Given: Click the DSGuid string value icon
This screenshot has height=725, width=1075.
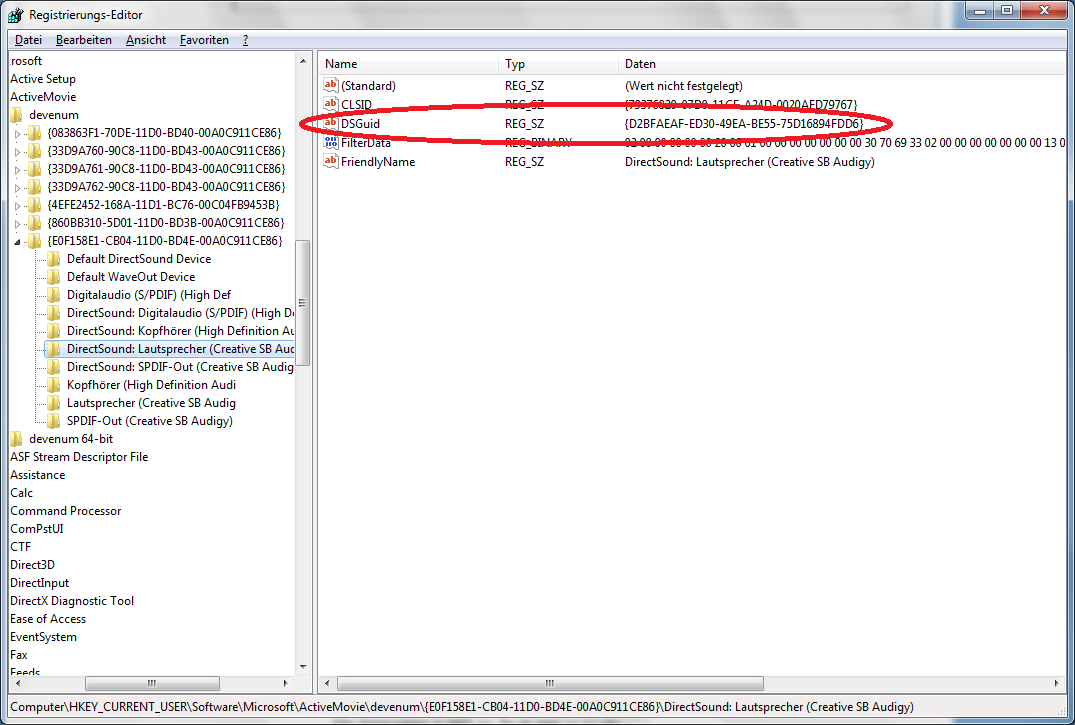Looking at the screenshot, I should point(330,123).
